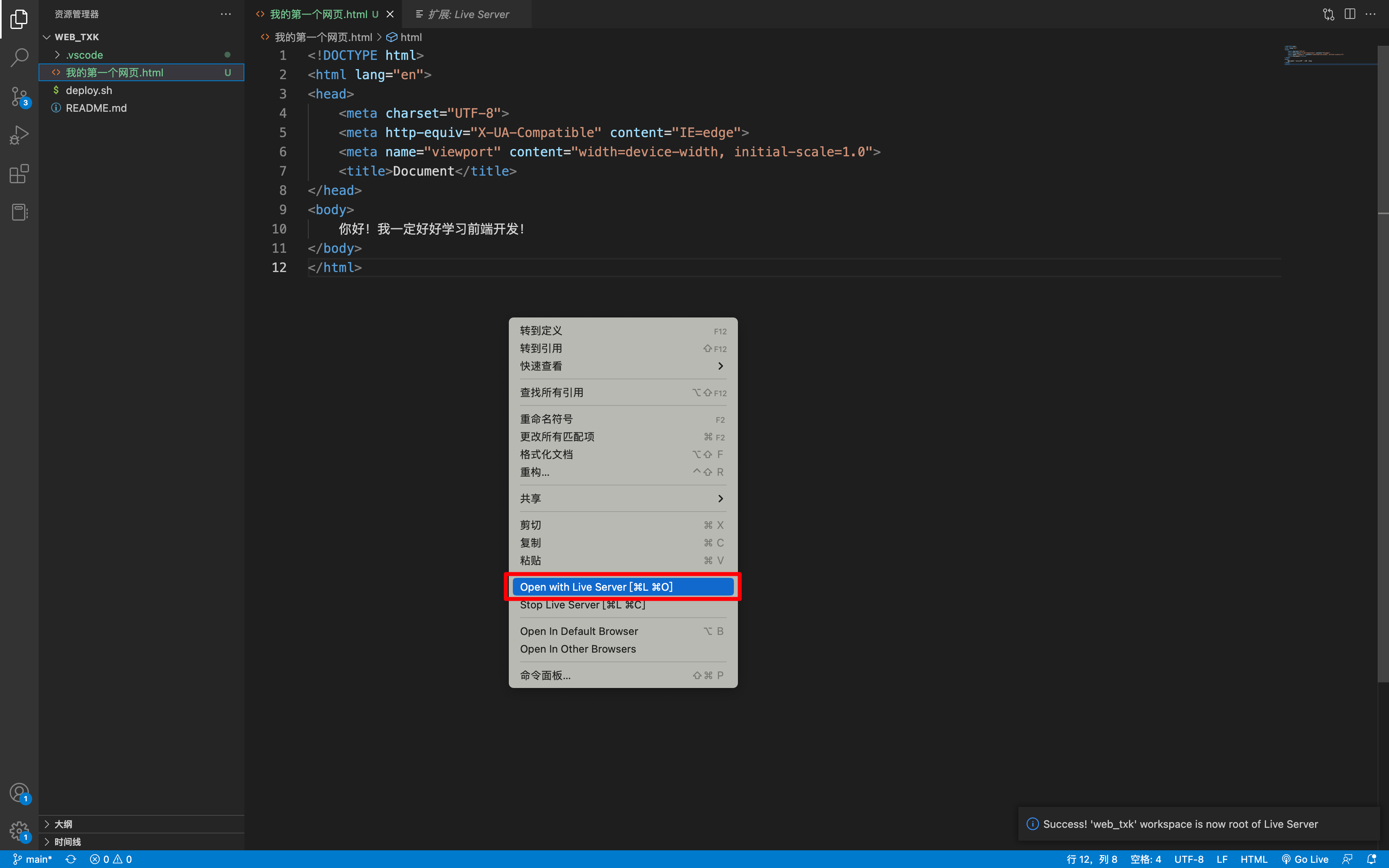The image size is (1389, 868).
Task: Click the success notification message text
Action: tap(1180, 824)
